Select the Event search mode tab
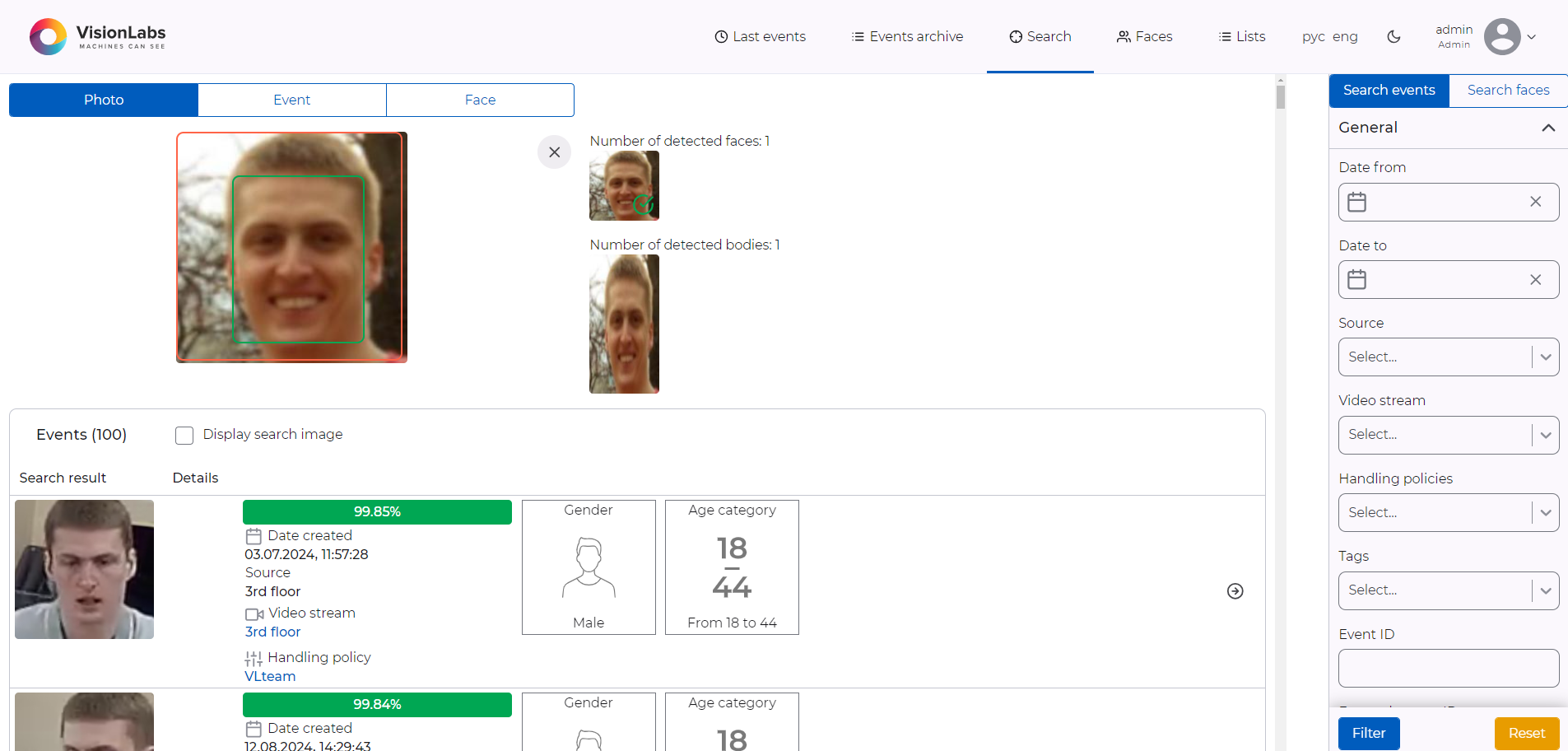Viewport: 1568px width, 751px height. tap(291, 100)
